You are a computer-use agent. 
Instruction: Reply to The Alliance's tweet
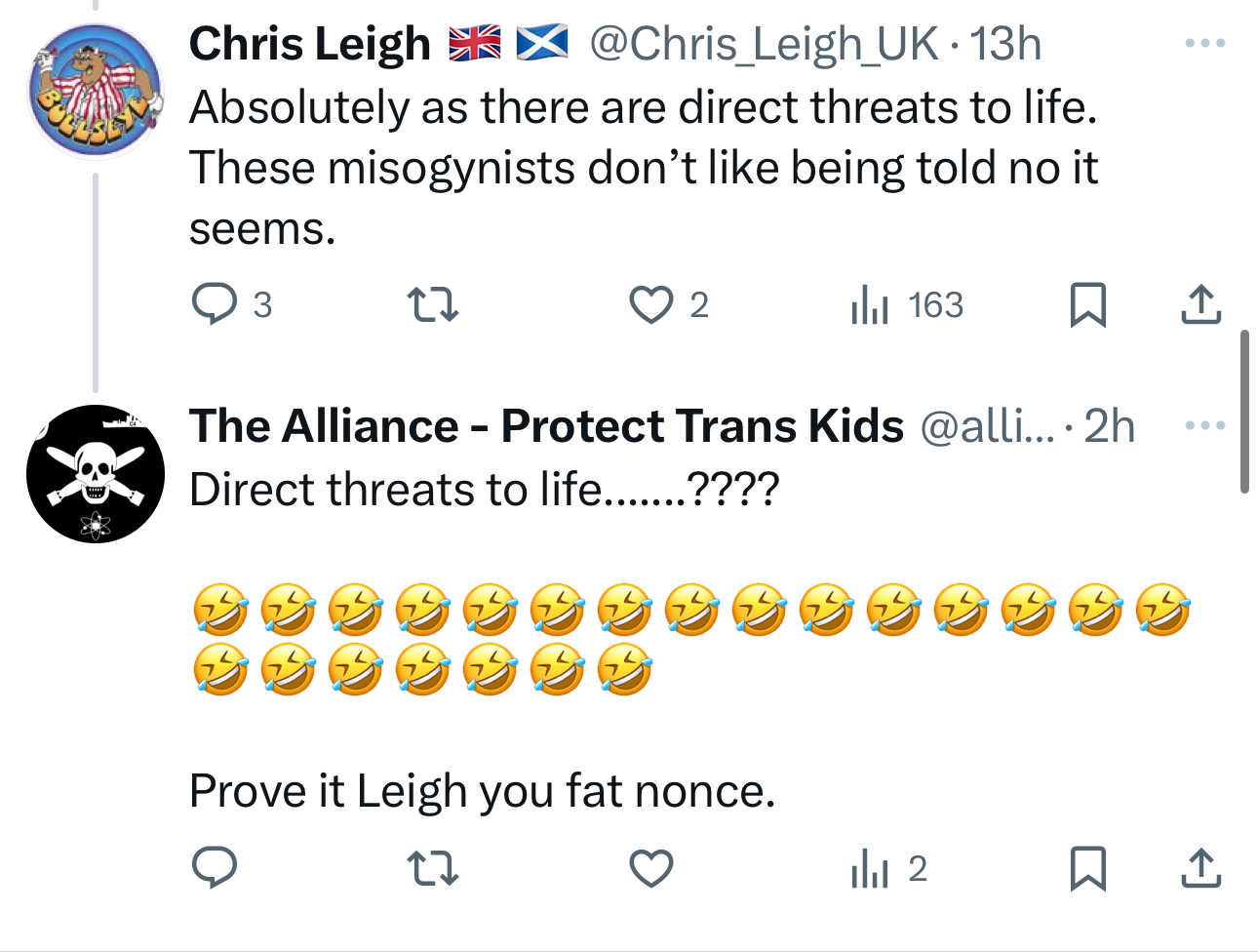tap(214, 868)
